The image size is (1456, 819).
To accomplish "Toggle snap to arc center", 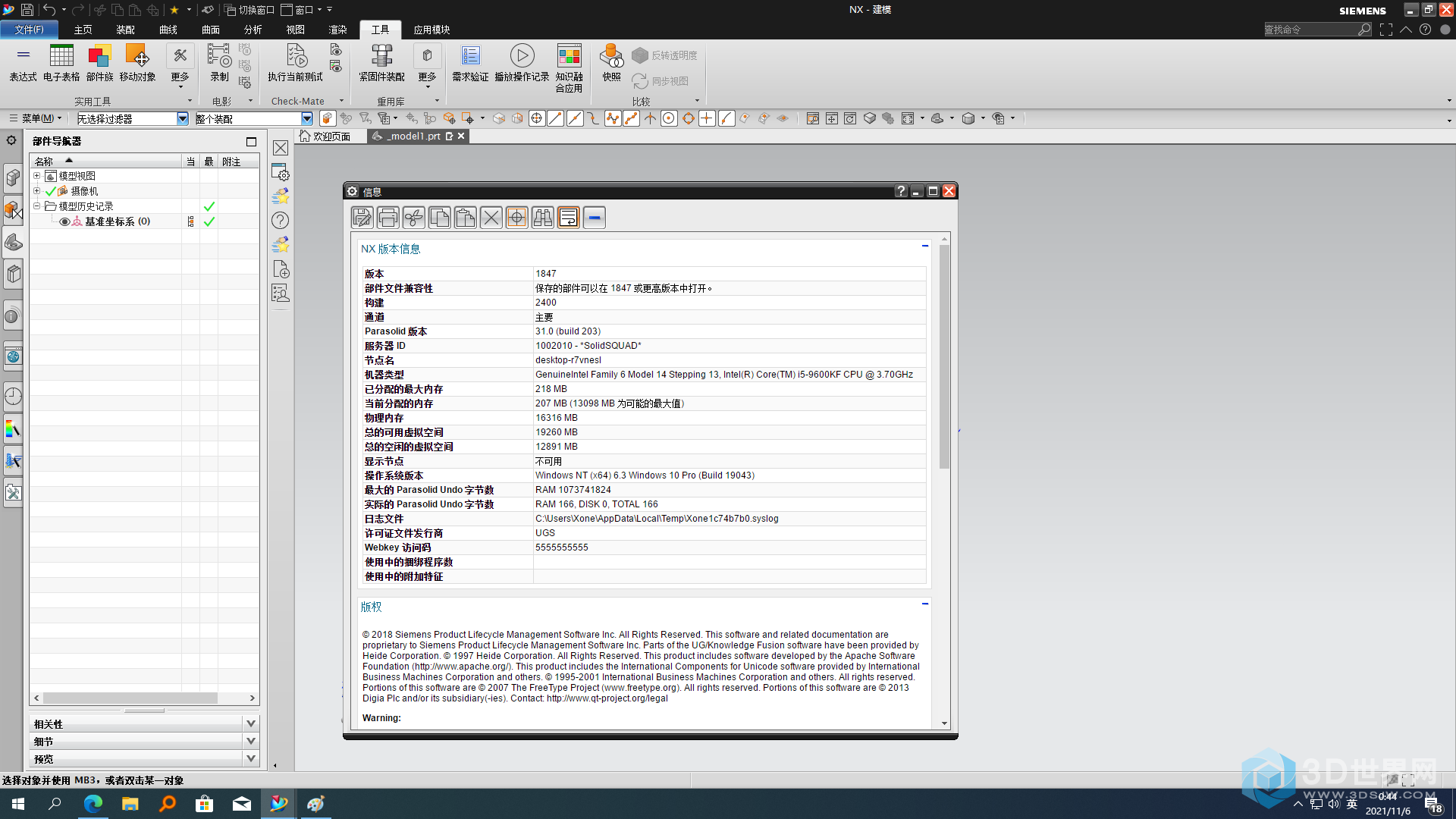I will (669, 118).
